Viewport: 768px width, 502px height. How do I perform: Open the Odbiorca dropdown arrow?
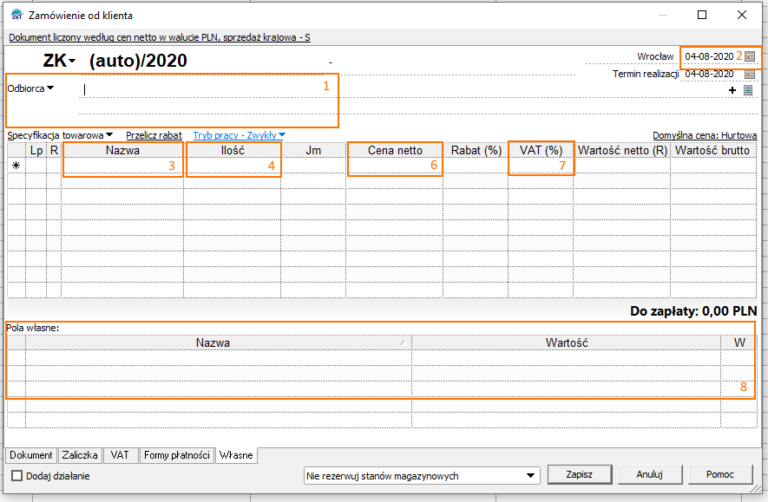50,88
